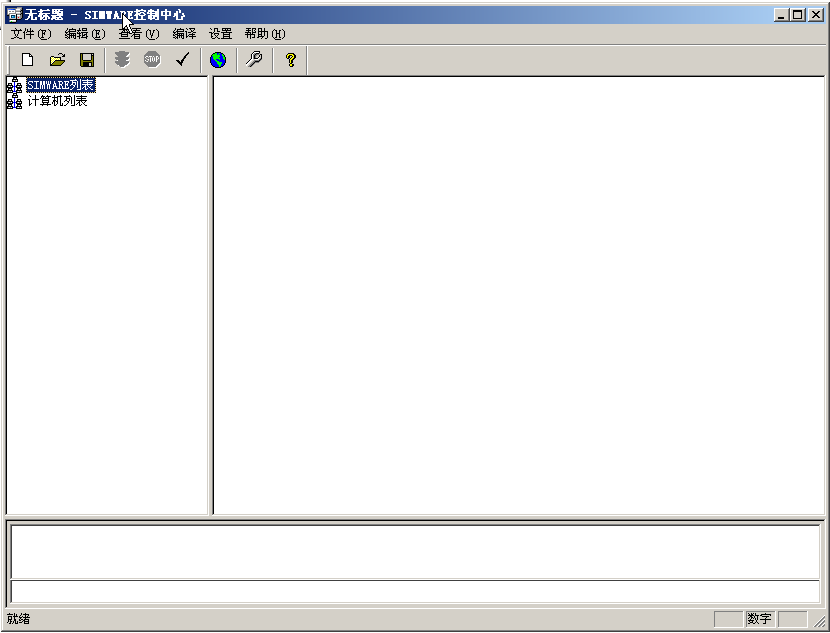Open the 文件(F) menu
The width and height of the screenshot is (830, 633).
[x=30, y=34]
